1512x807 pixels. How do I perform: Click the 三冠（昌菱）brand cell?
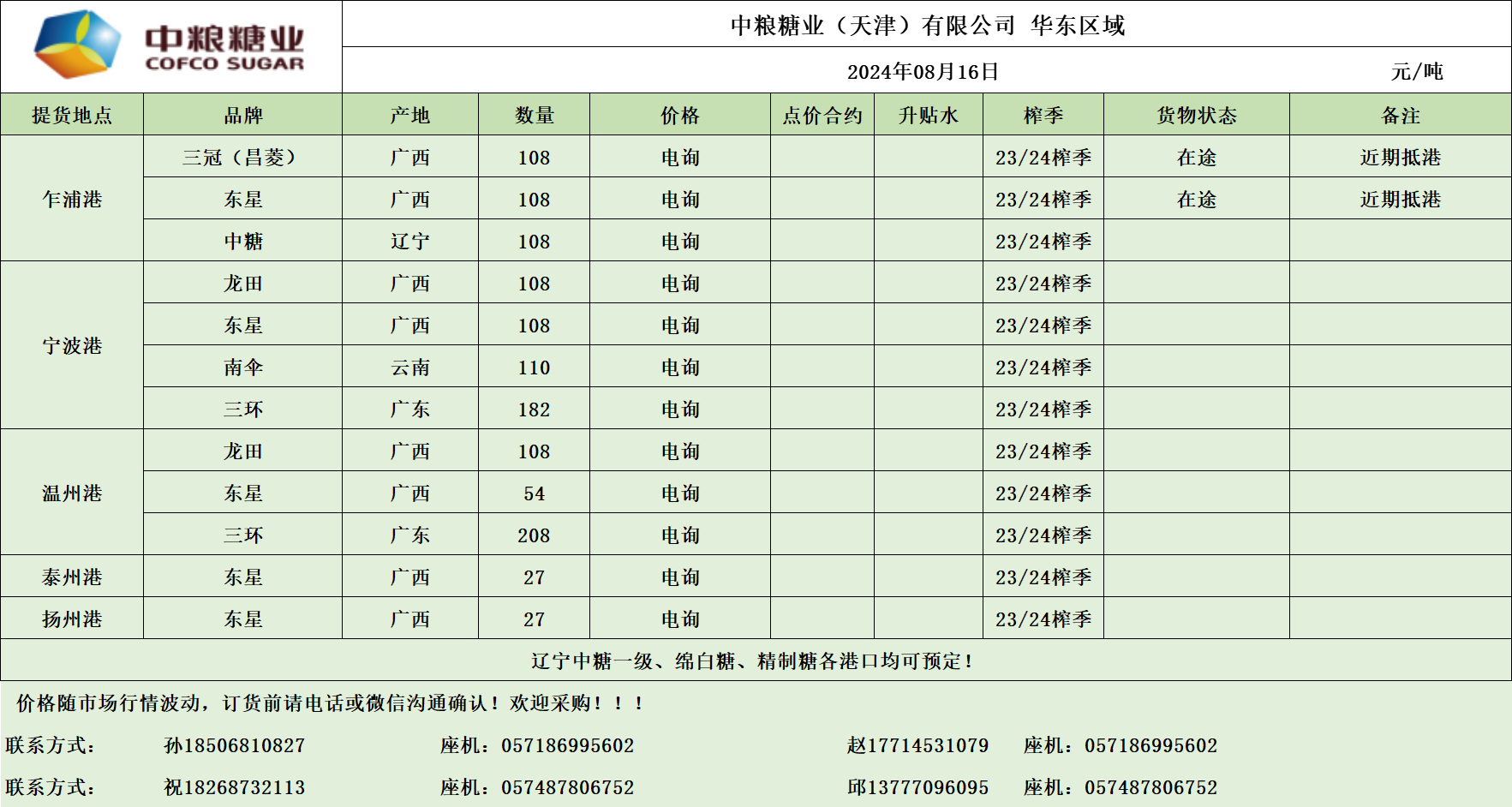pos(242,158)
